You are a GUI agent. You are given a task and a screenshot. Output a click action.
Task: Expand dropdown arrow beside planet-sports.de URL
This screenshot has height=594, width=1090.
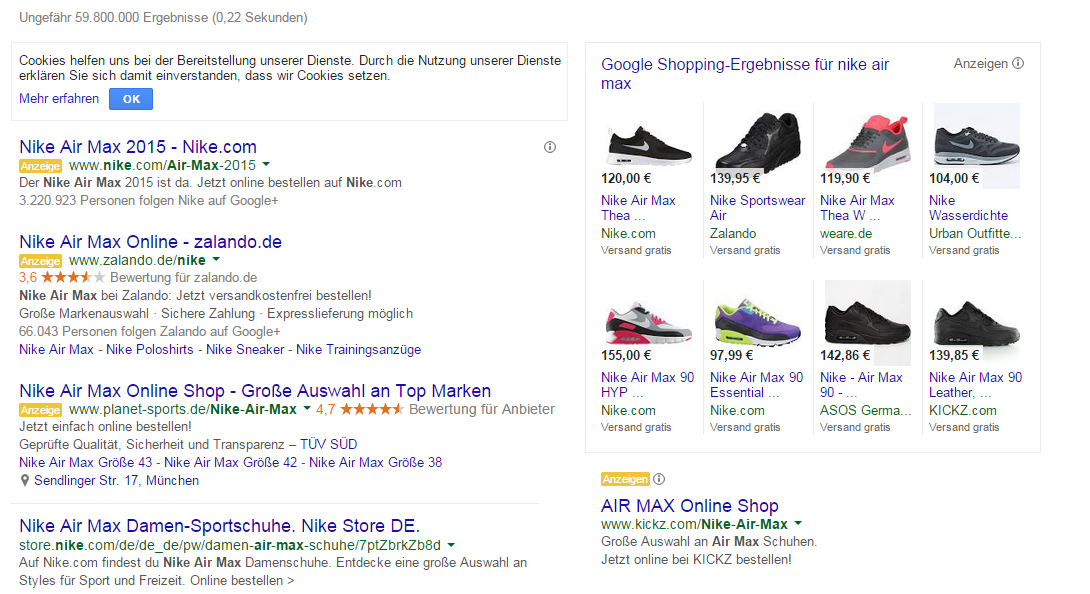coord(306,409)
